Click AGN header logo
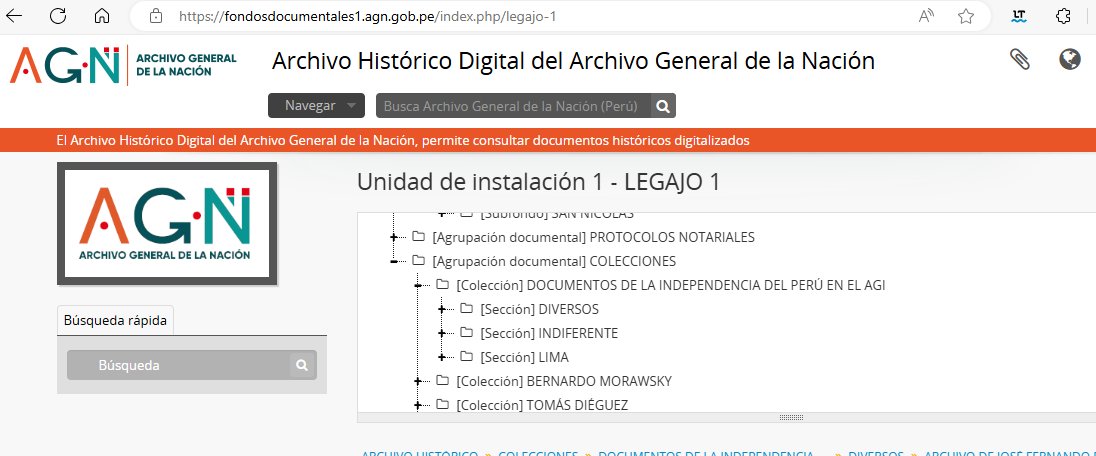 click(123, 65)
